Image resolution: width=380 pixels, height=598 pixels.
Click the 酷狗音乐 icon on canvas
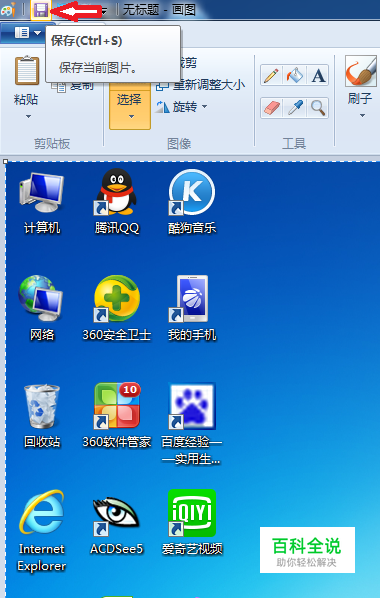pyautogui.click(x=192, y=192)
